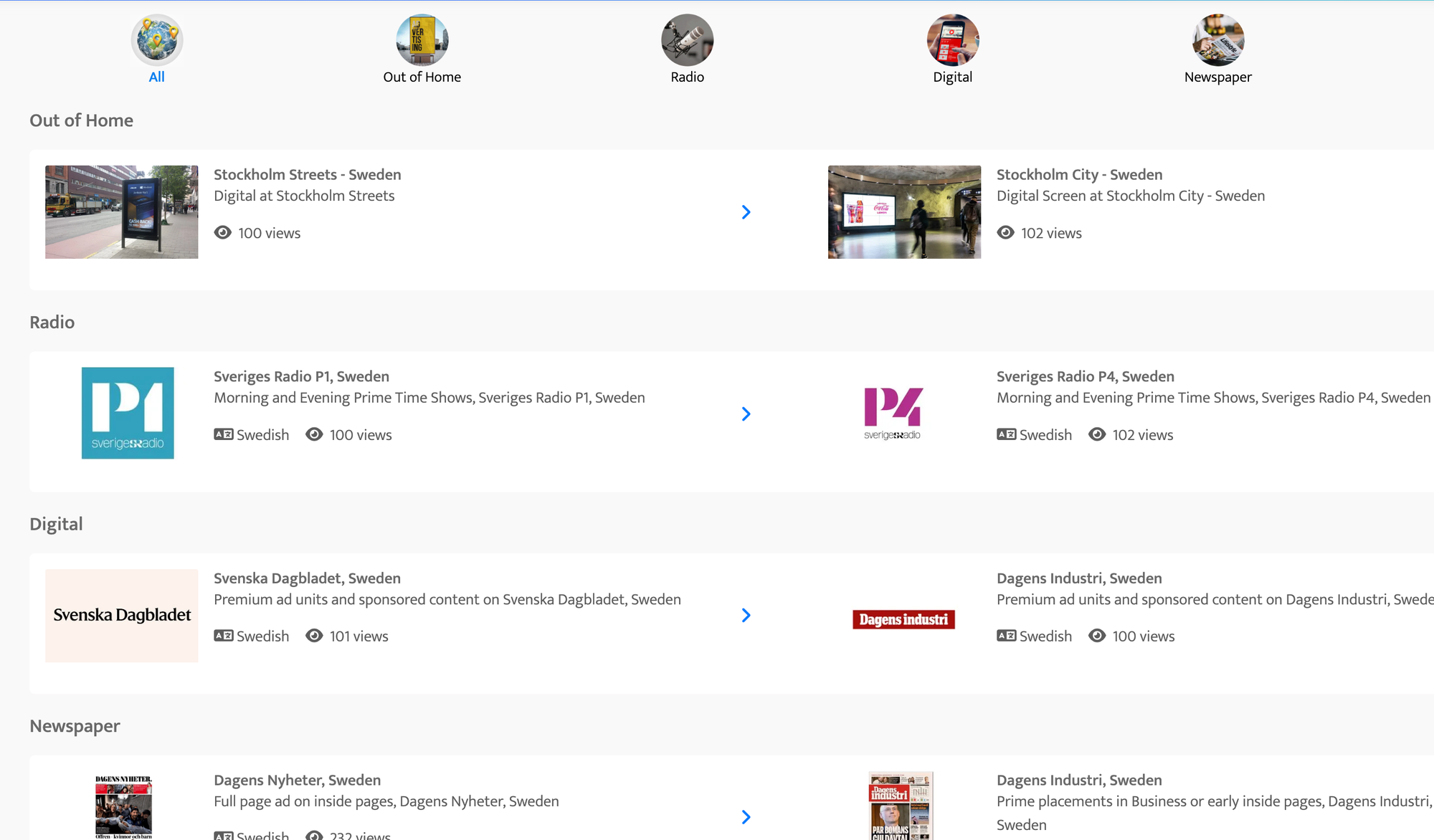
Task: Click the 'Swedish' label under Dagens Industri digital
Action: click(1046, 636)
